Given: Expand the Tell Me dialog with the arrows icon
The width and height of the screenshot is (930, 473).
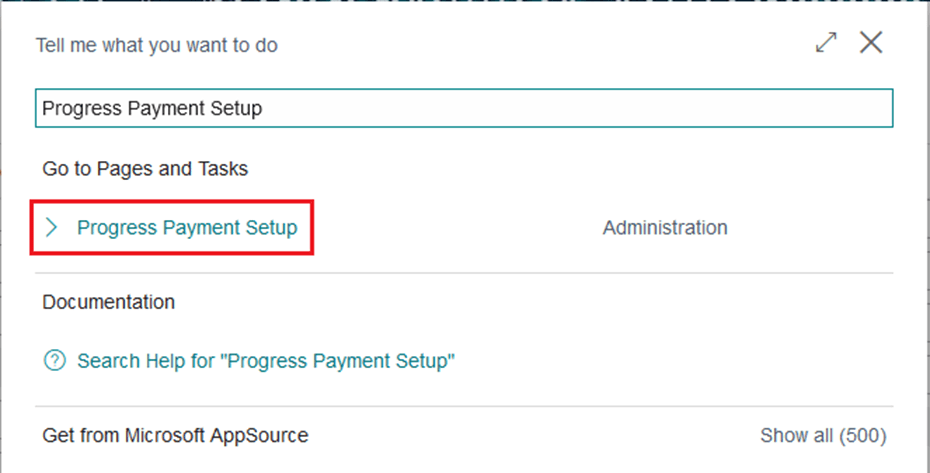Looking at the screenshot, I should pyautogui.click(x=826, y=43).
